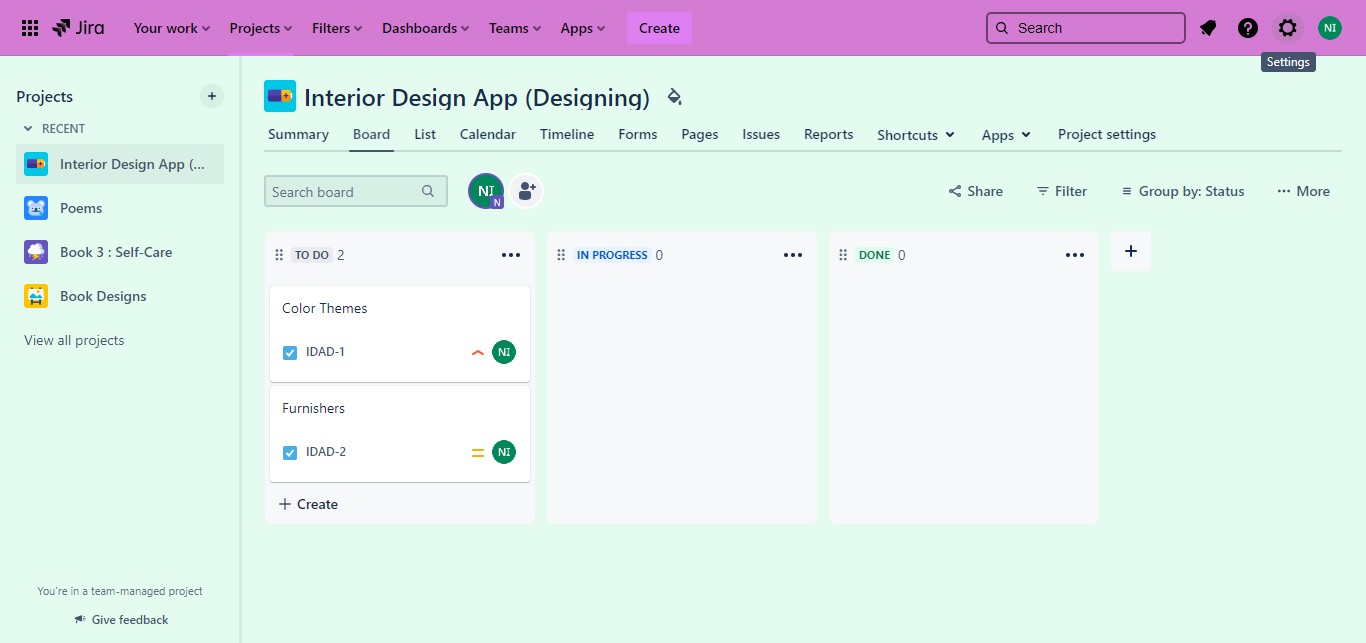
Task: Open the To Do column three-dot menu
Action: point(511,255)
